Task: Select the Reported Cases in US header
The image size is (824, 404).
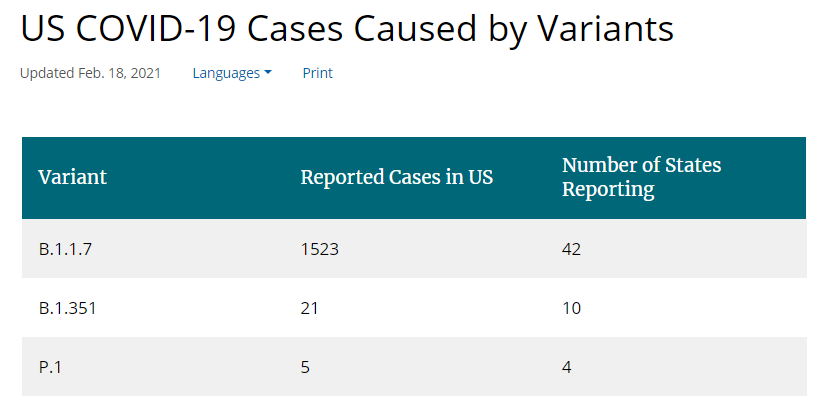Action: (x=397, y=177)
